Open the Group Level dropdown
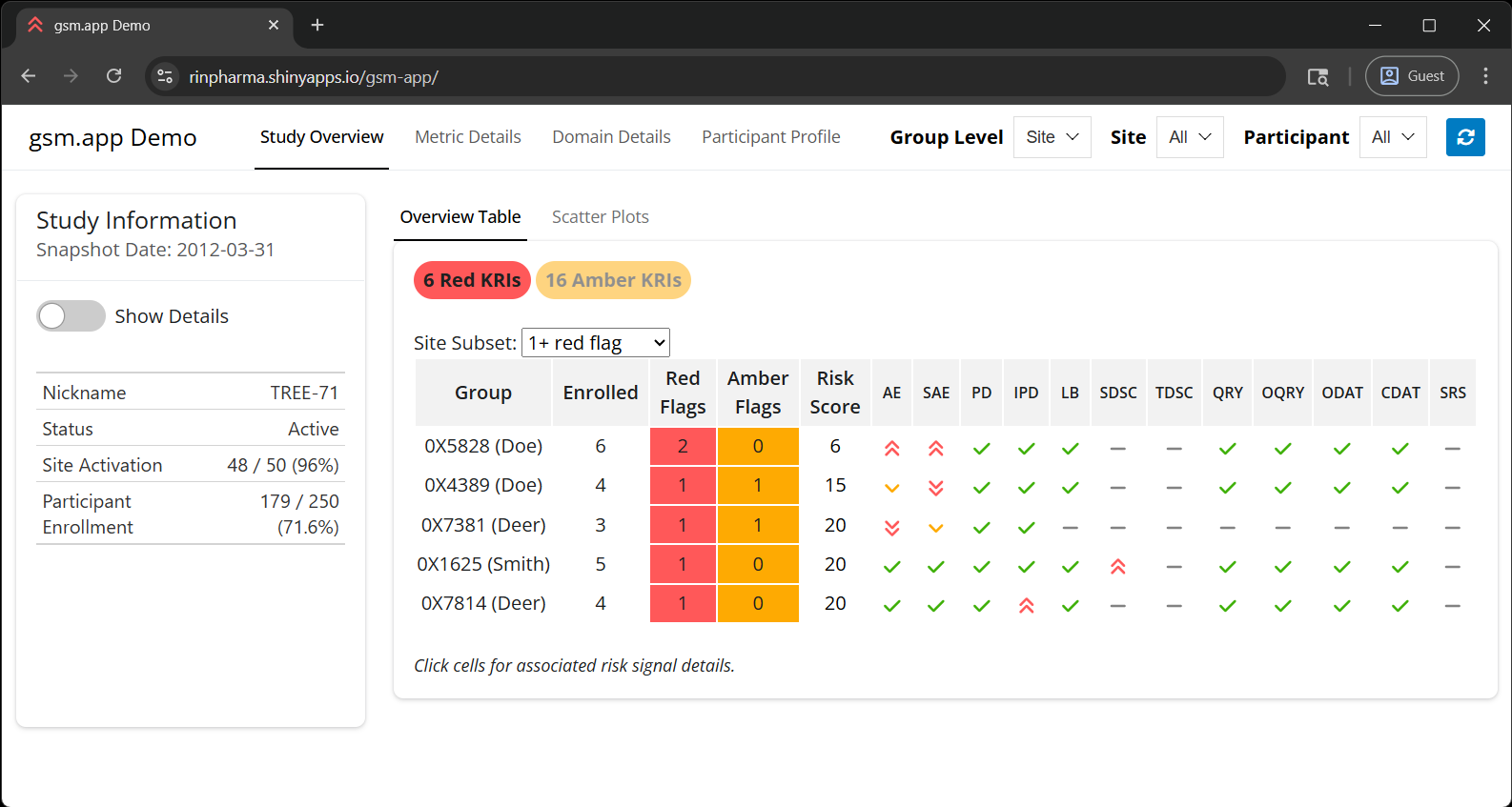1512x807 pixels. tap(1052, 137)
